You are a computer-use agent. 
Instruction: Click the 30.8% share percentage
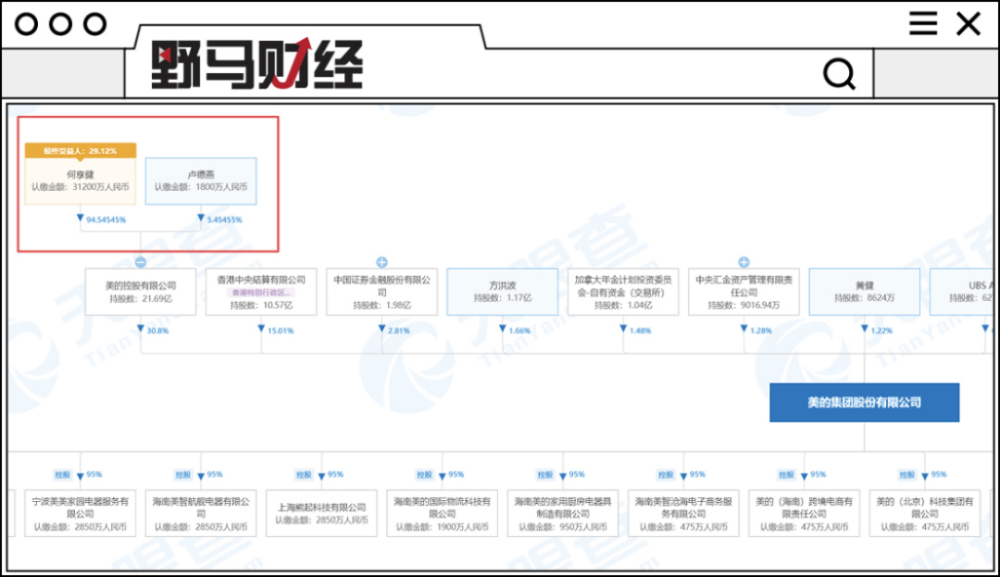(158, 331)
